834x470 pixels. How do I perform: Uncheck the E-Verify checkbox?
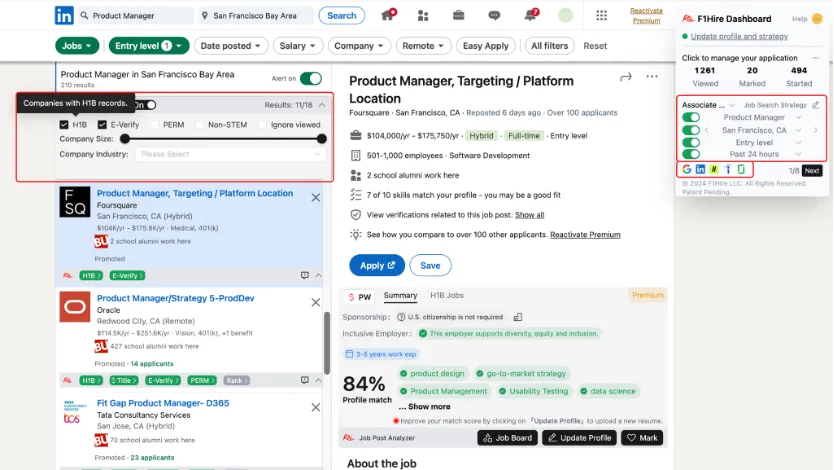[x=102, y=124]
